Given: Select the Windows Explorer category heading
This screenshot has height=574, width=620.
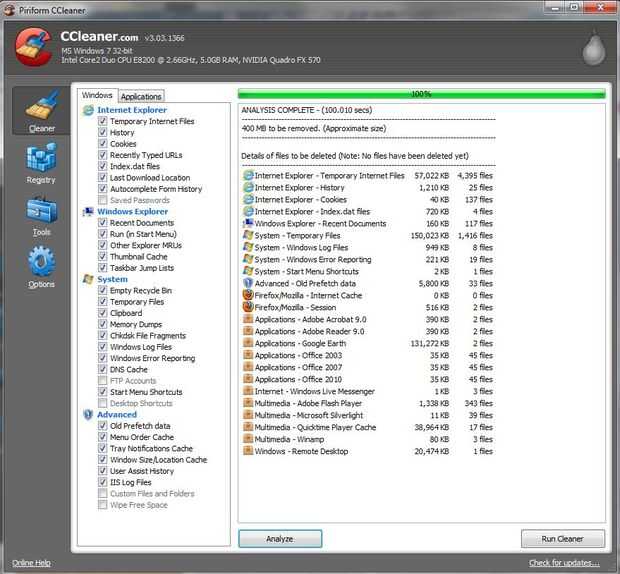Looking at the screenshot, I should pyautogui.click(x=132, y=211).
